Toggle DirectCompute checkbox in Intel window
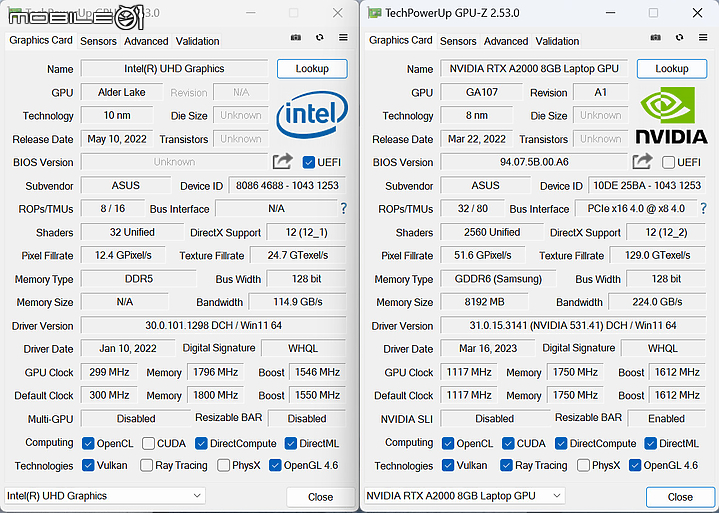Viewport: 719px width, 513px height. click(x=201, y=443)
